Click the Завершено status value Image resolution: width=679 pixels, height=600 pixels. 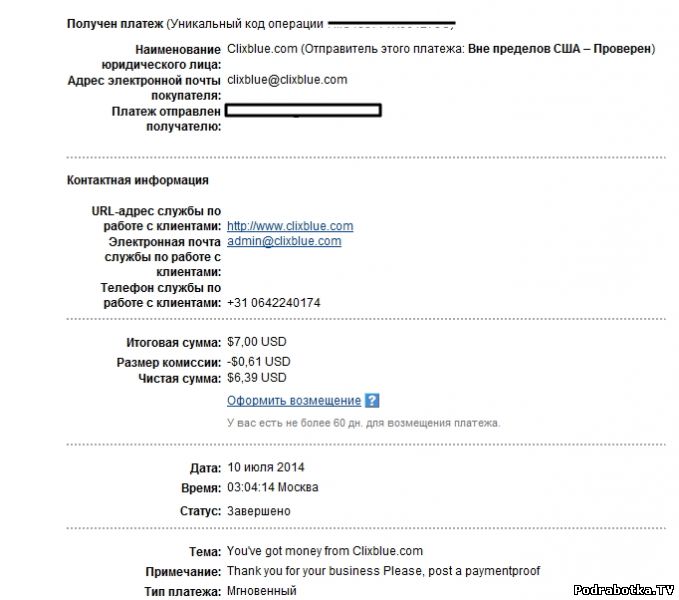tap(259, 510)
